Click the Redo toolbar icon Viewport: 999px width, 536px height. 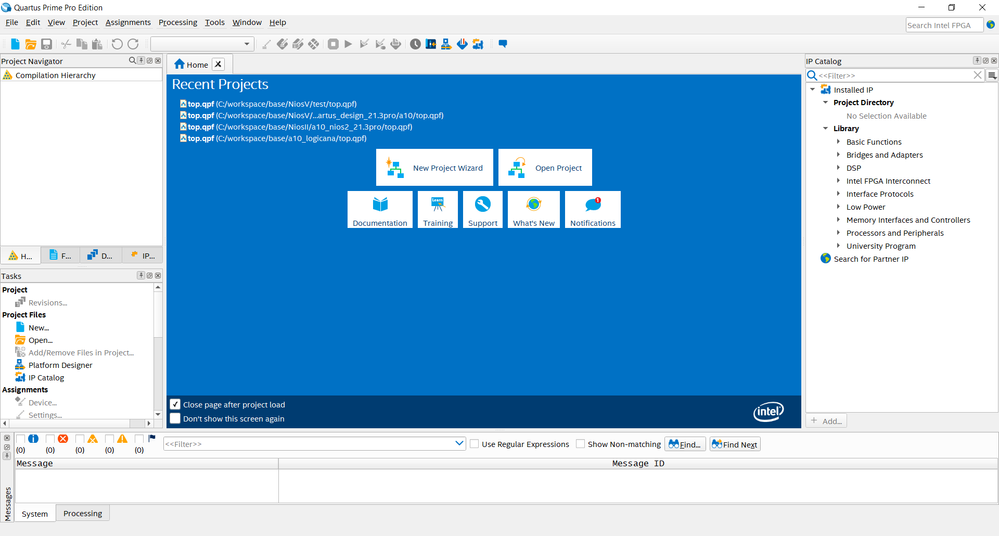click(x=133, y=44)
